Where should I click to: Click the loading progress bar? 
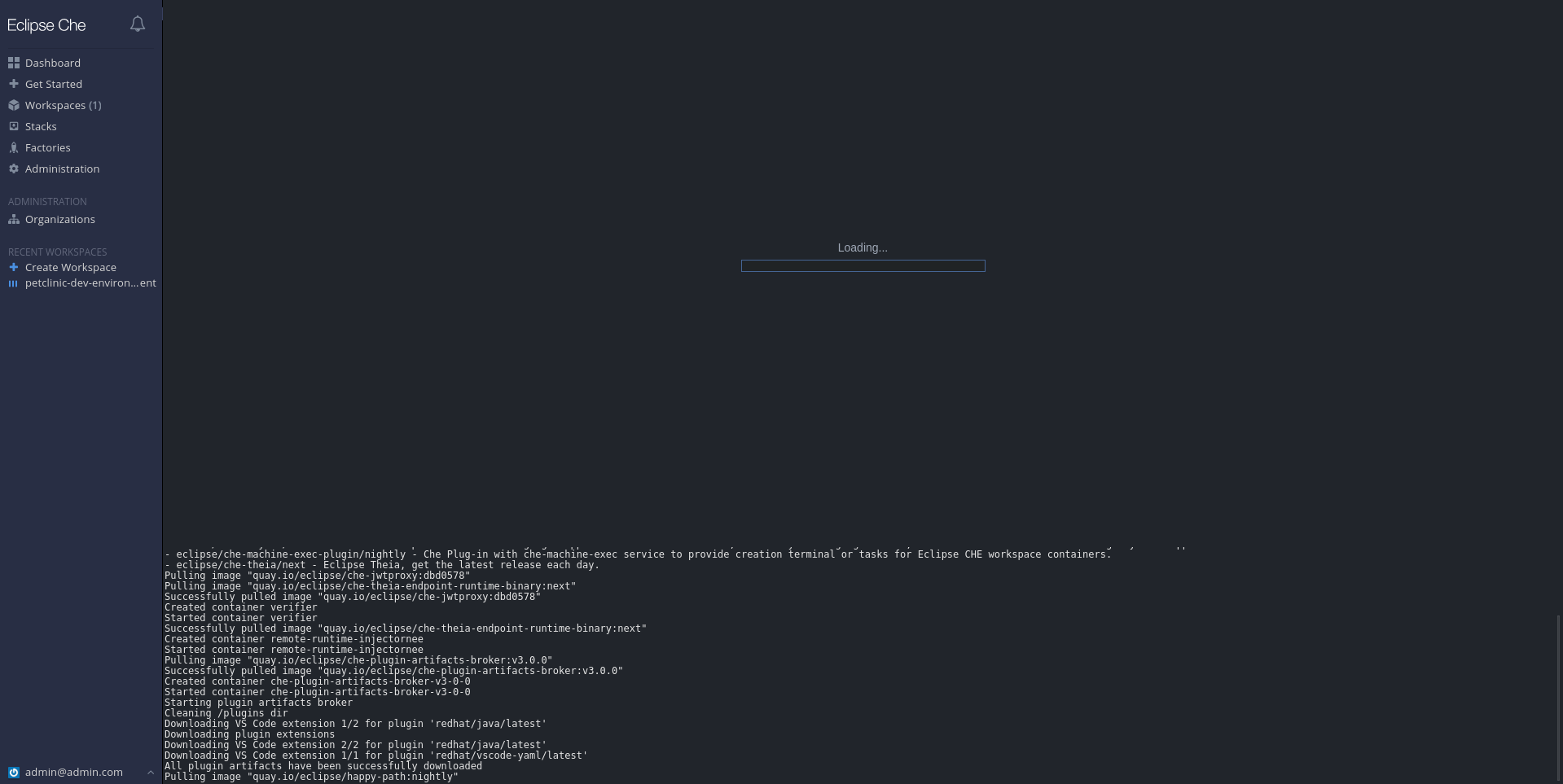pyautogui.click(x=863, y=266)
